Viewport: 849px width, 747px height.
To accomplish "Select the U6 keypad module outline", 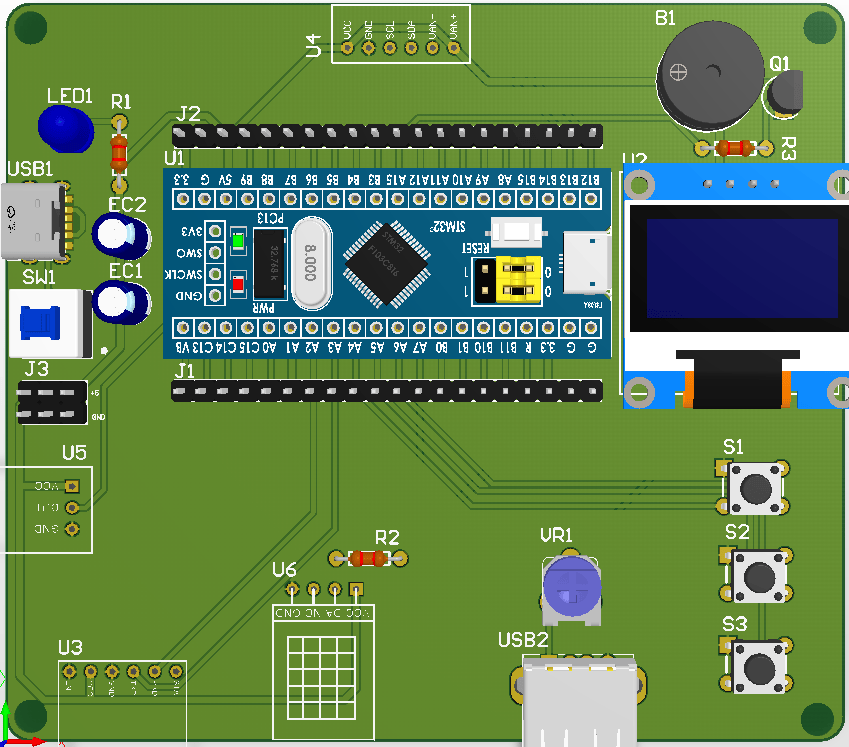I will tap(323, 672).
